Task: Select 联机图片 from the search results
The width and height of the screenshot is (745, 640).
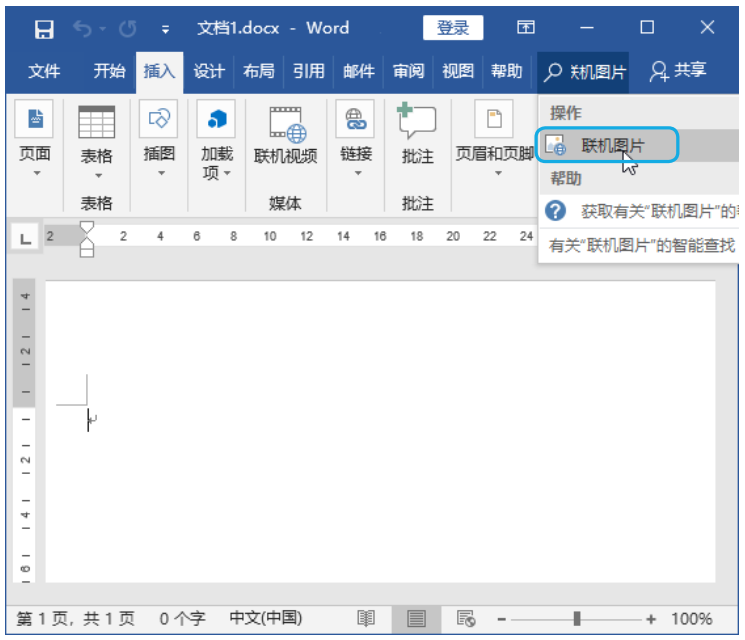Action: tap(608, 146)
